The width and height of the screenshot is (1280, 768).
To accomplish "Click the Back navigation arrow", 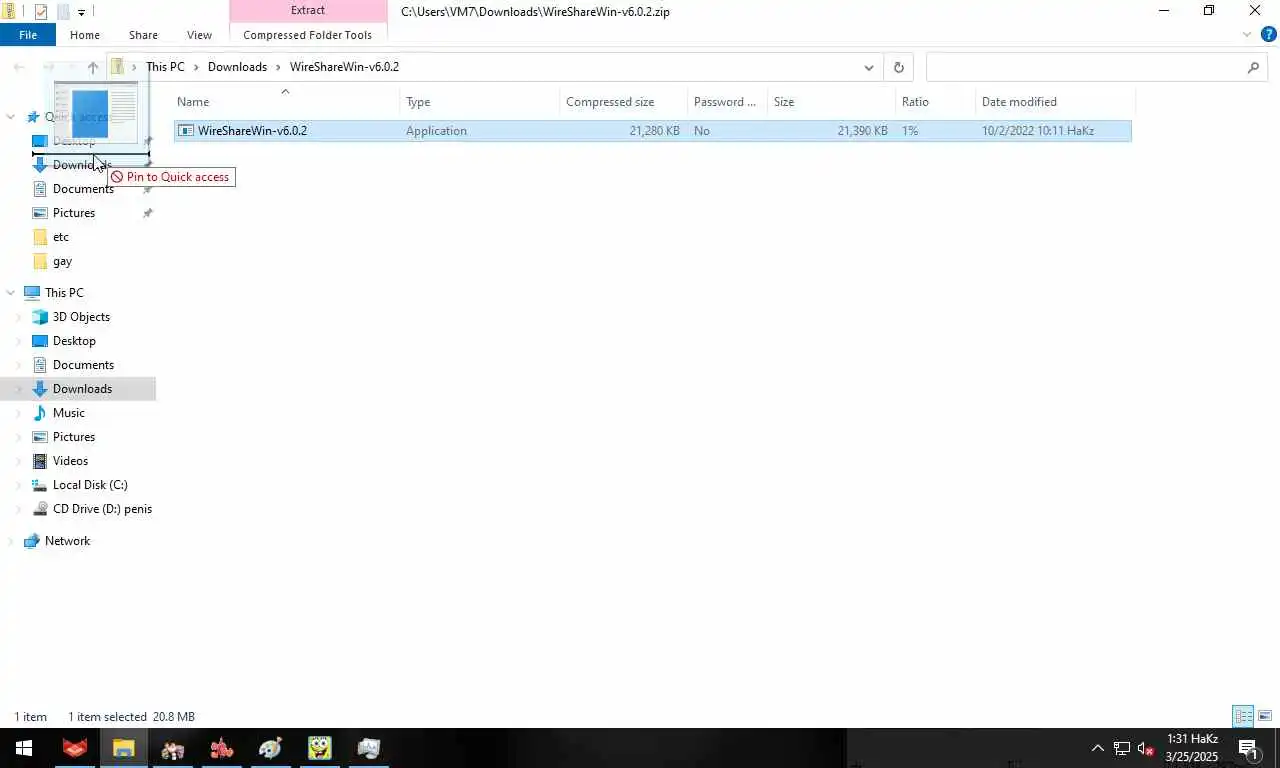I will (x=19, y=67).
